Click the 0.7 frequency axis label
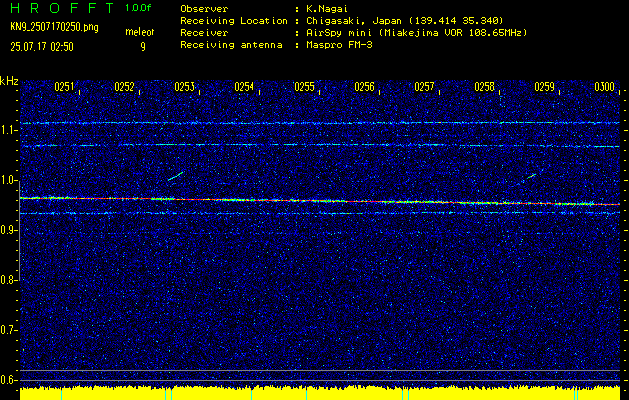 [7, 330]
